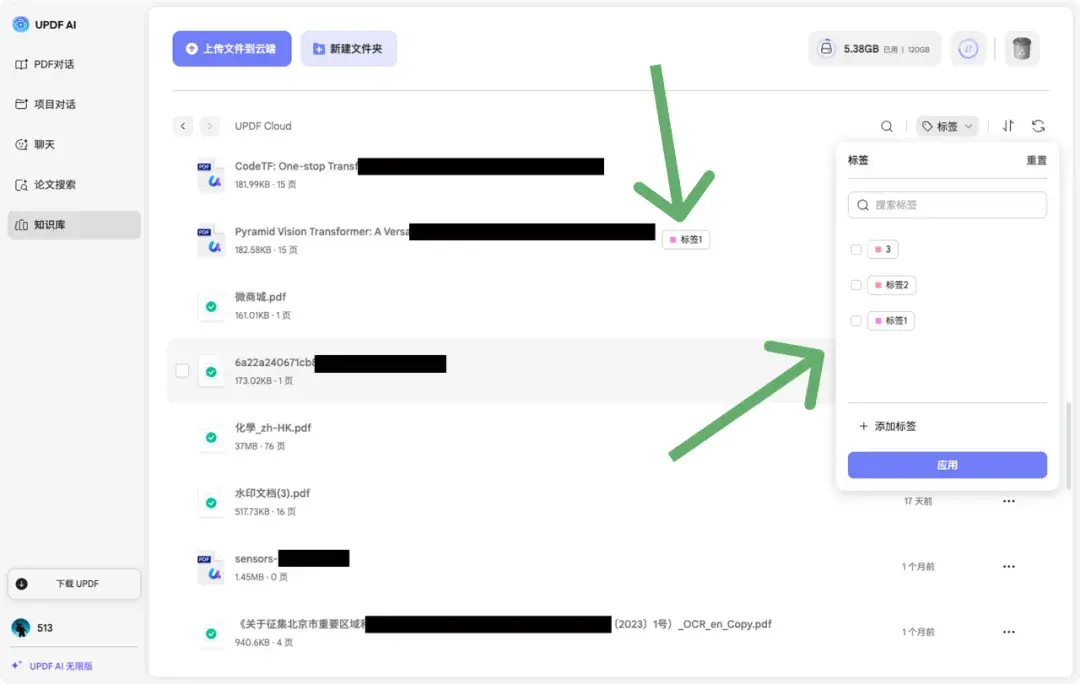Viewport: 1080px width, 684px height.
Task: Click 添加标签 to add a tag
Action: (888, 426)
